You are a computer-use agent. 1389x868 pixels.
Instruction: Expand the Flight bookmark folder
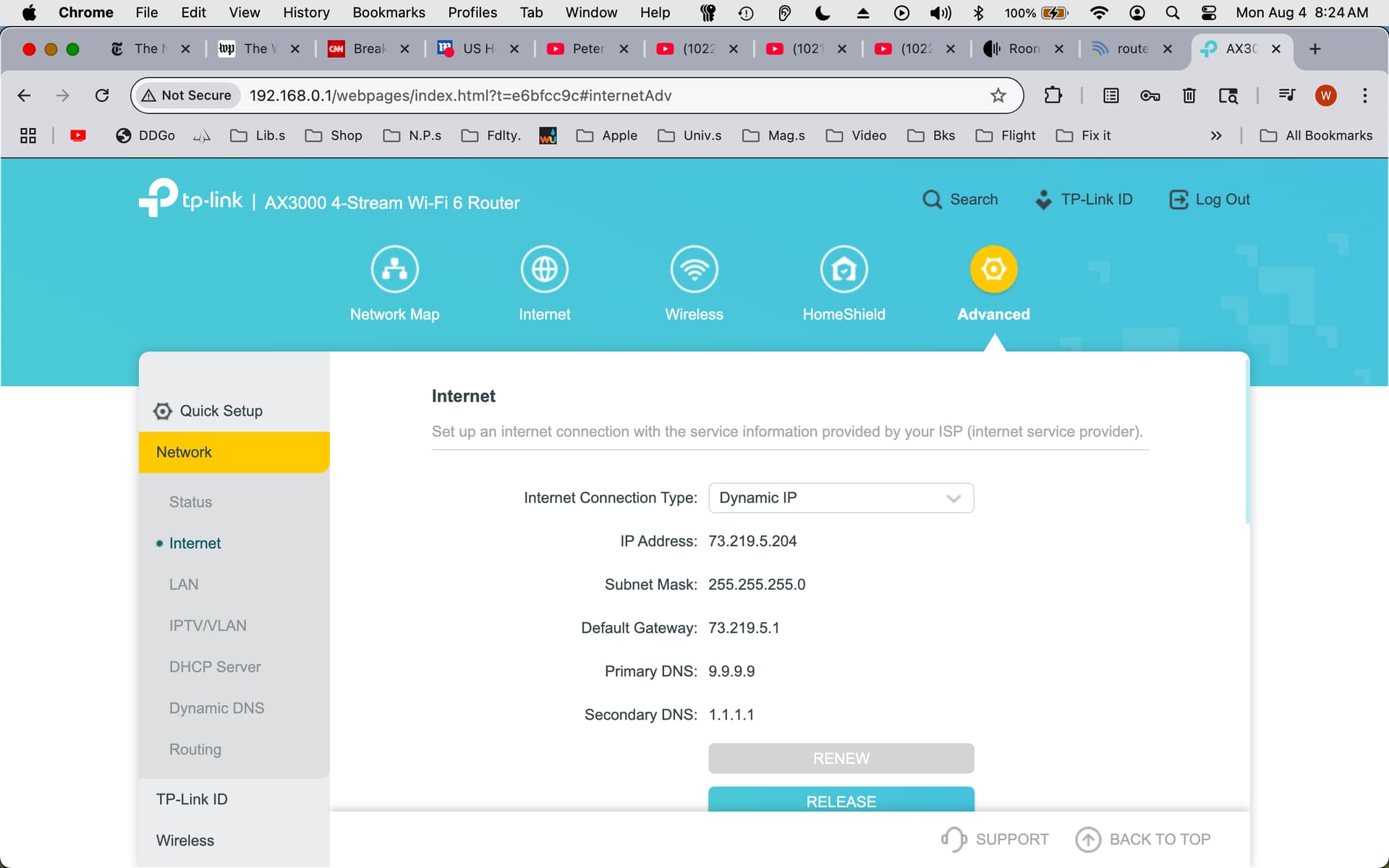tap(1006, 135)
